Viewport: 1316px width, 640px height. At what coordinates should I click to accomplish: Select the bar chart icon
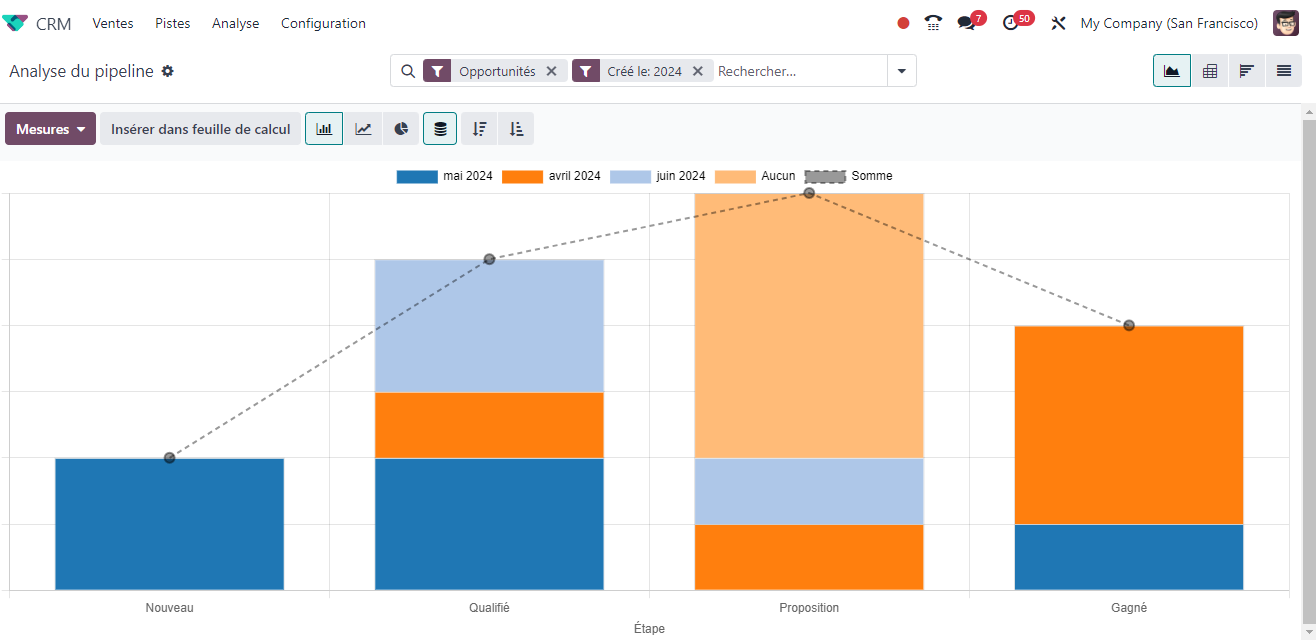324,129
